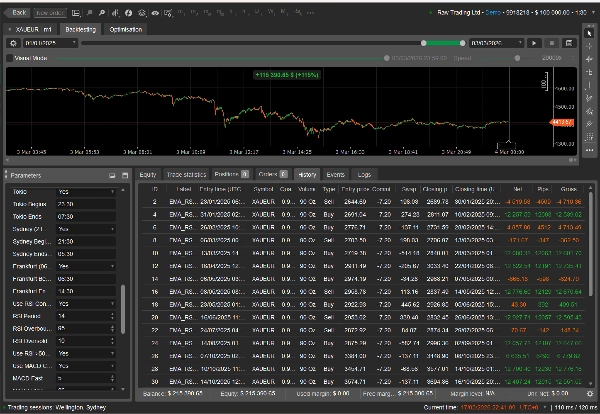Adjust the Speed slider handle
The image size is (600, 414).
point(519,58)
